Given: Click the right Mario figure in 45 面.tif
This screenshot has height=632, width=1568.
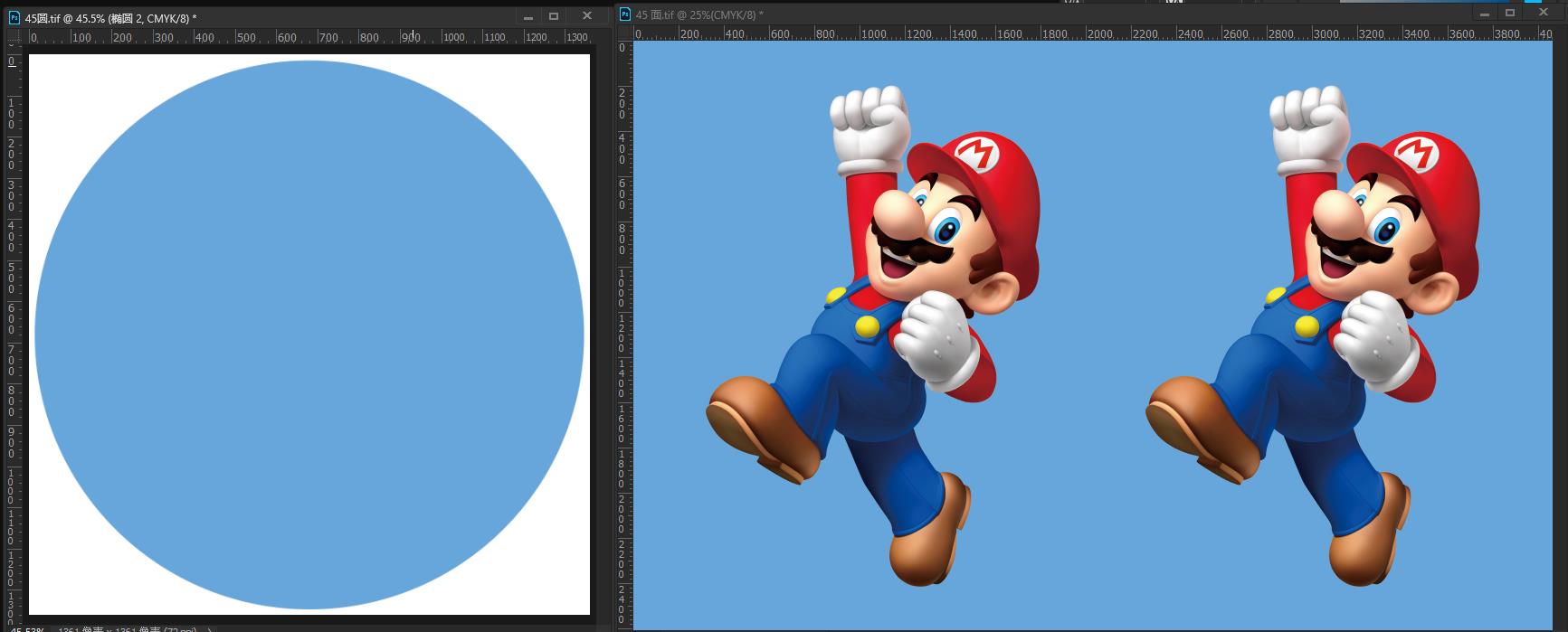Looking at the screenshot, I should click(x=1314, y=335).
